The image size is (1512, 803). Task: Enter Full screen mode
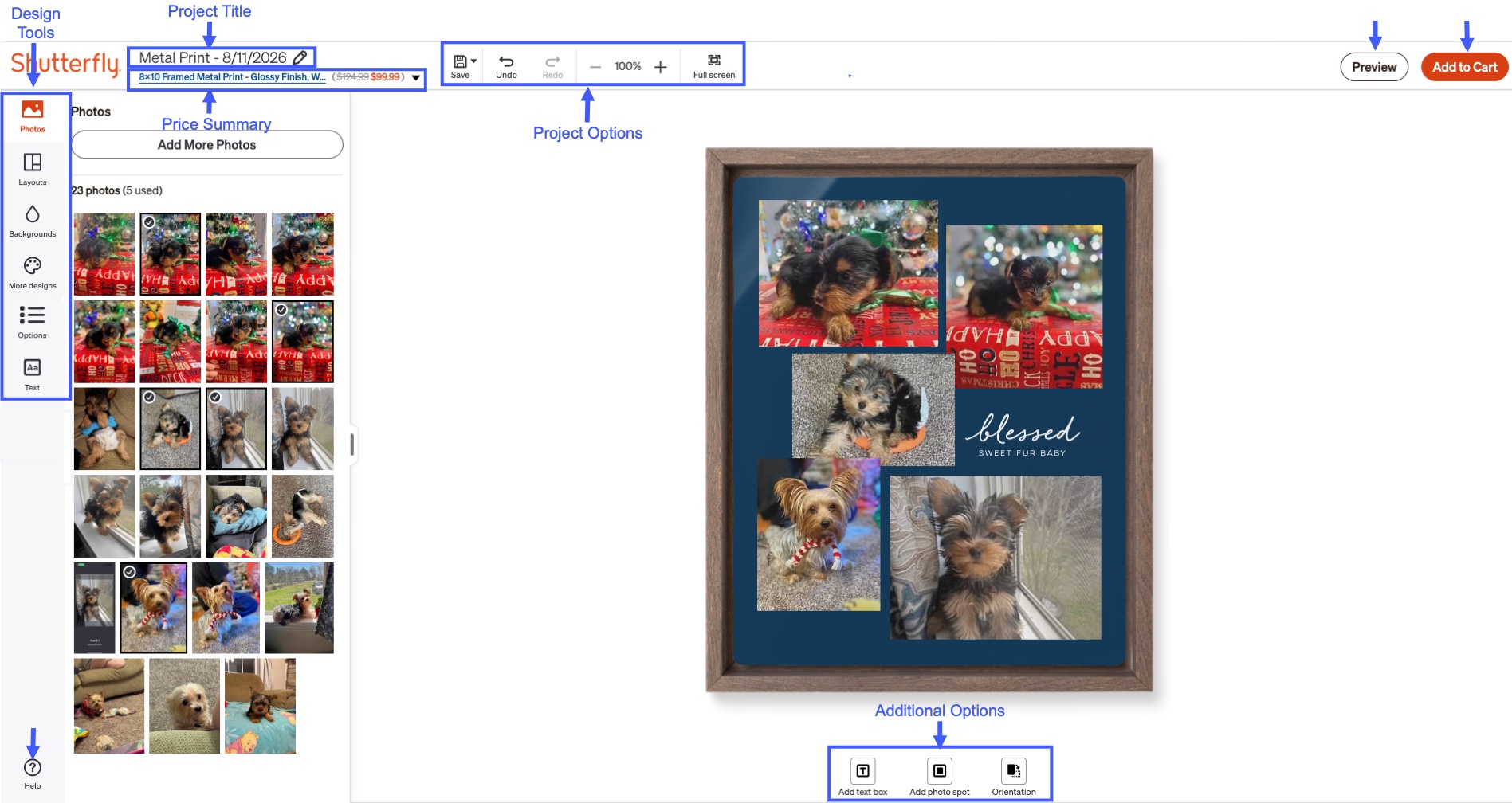coord(714,66)
